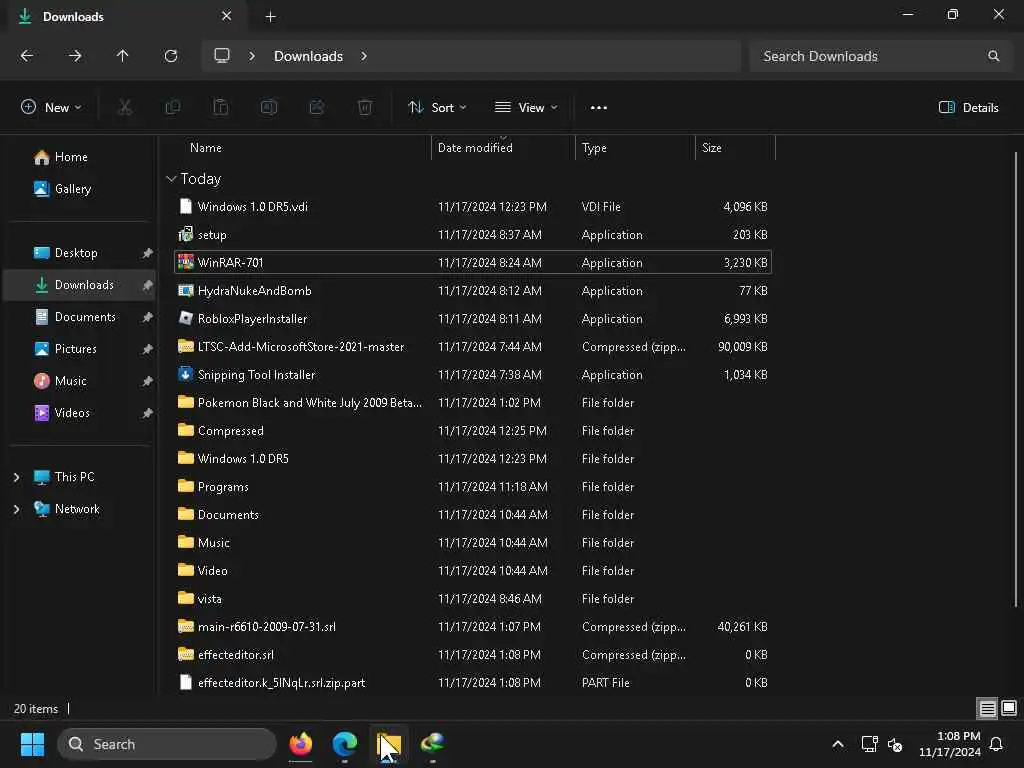Click the vertical scrollbar of file list
Image resolution: width=1024 pixels, height=768 pixels.
pyautogui.click(x=1016, y=379)
